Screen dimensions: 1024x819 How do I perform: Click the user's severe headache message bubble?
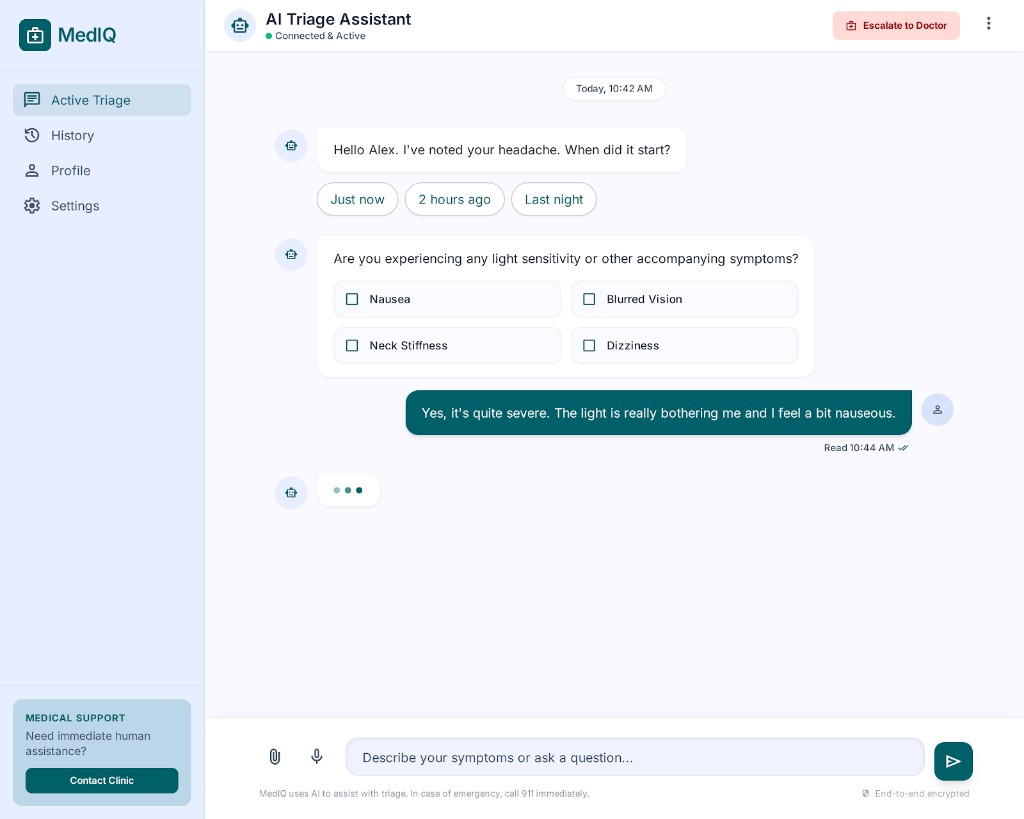(x=658, y=413)
